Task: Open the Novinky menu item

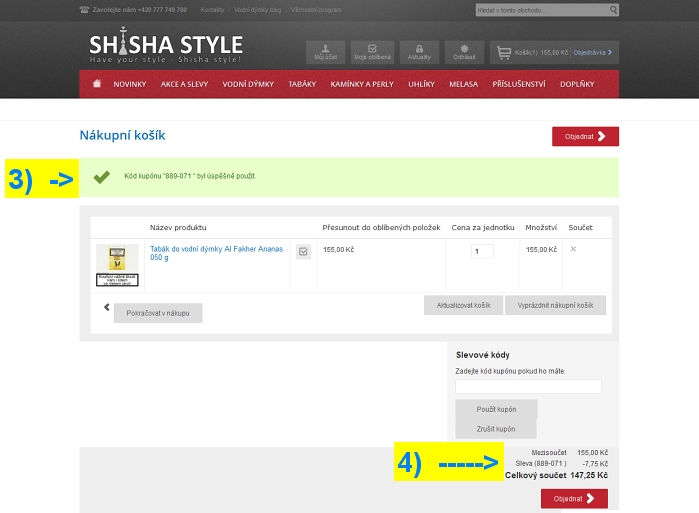Action: (130, 84)
